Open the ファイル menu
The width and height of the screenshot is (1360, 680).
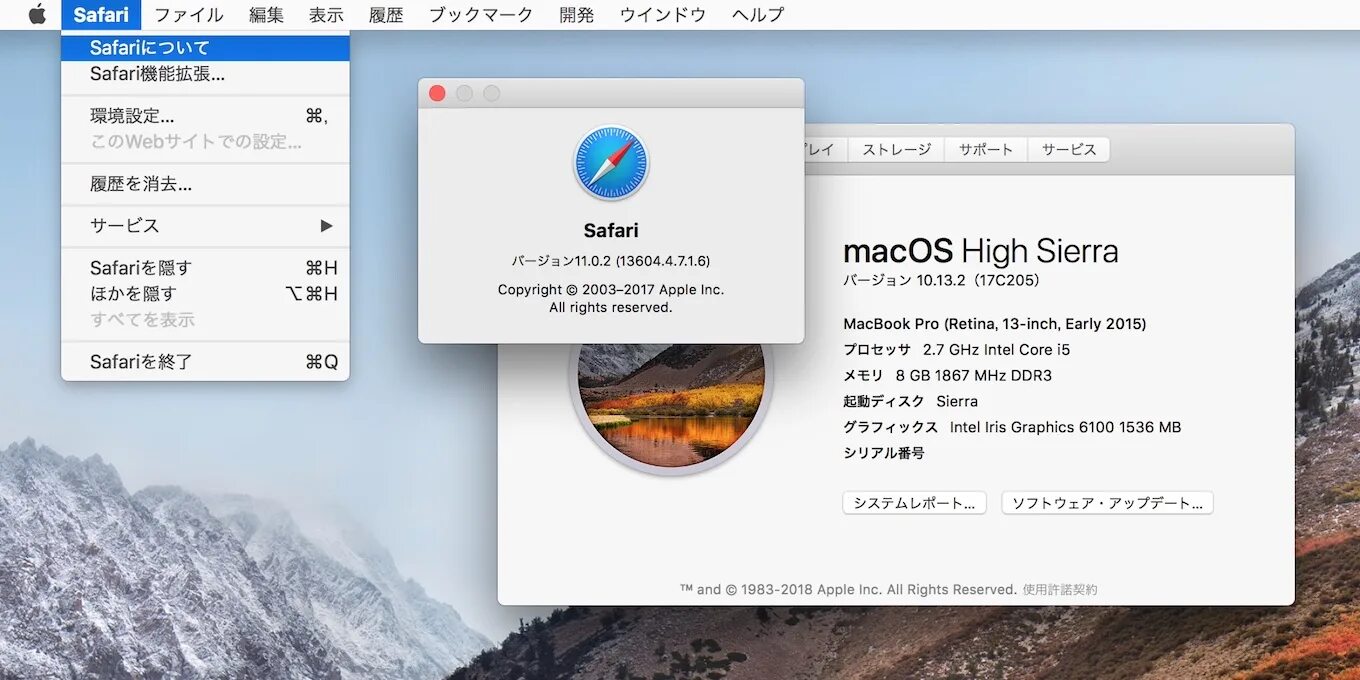[188, 14]
